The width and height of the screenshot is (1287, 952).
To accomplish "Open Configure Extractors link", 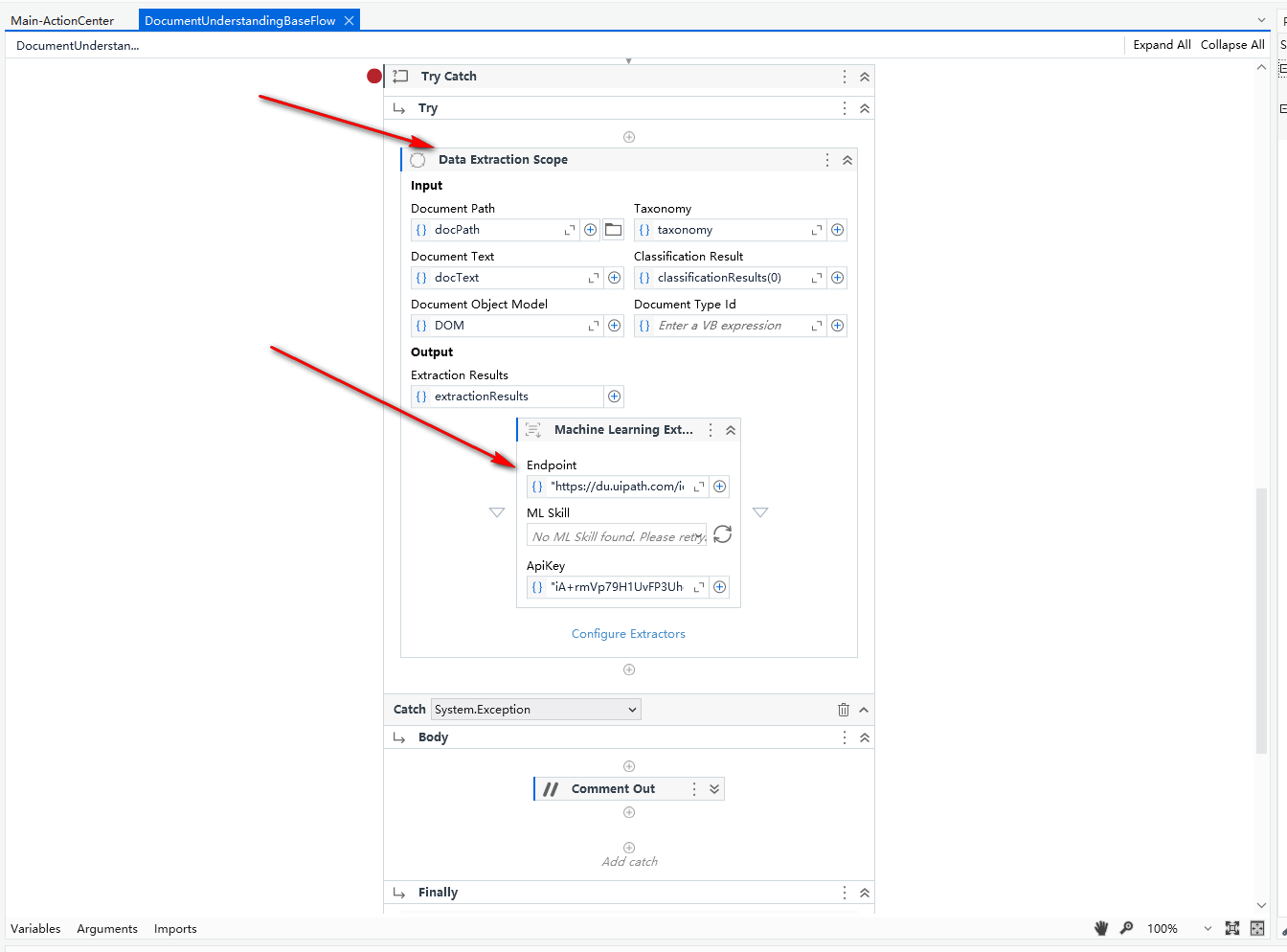I will pyautogui.click(x=628, y=634).
